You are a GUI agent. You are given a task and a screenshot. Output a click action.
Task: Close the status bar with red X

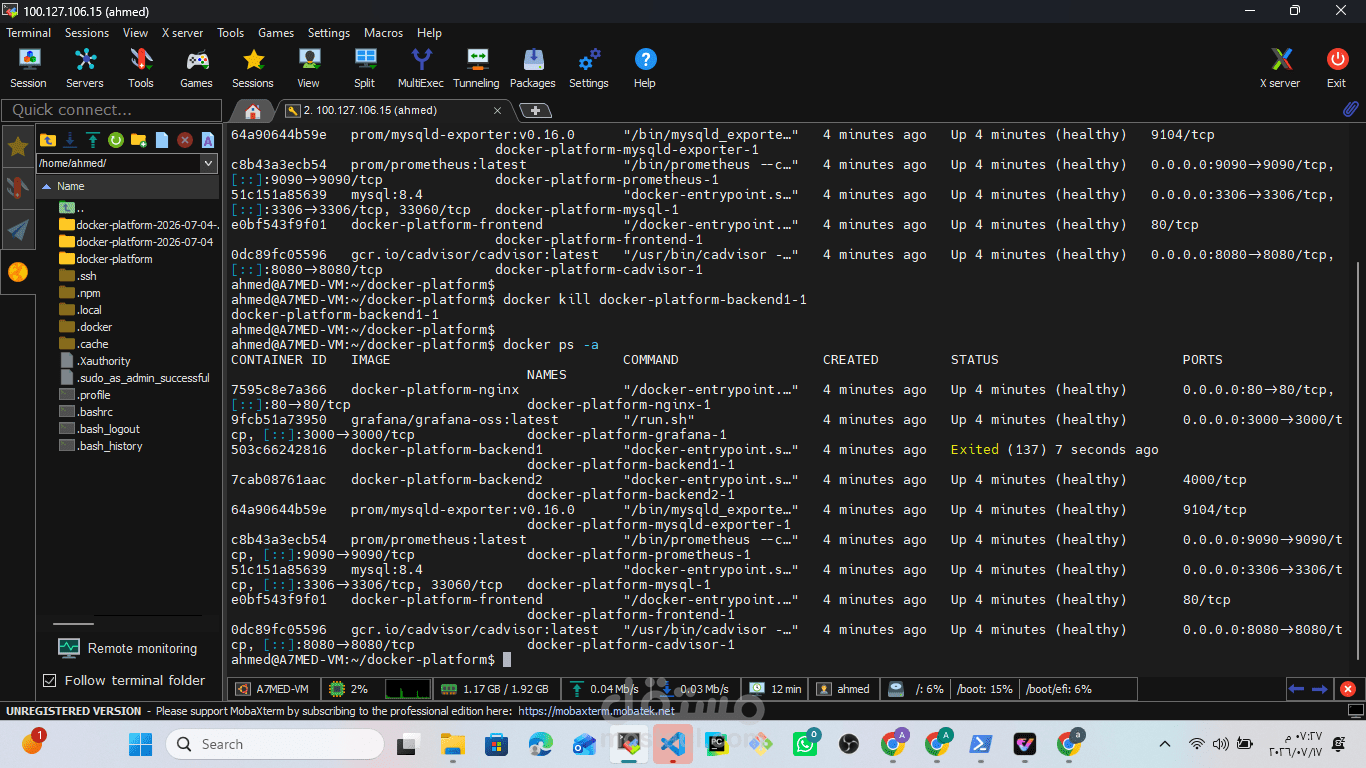1348,689
